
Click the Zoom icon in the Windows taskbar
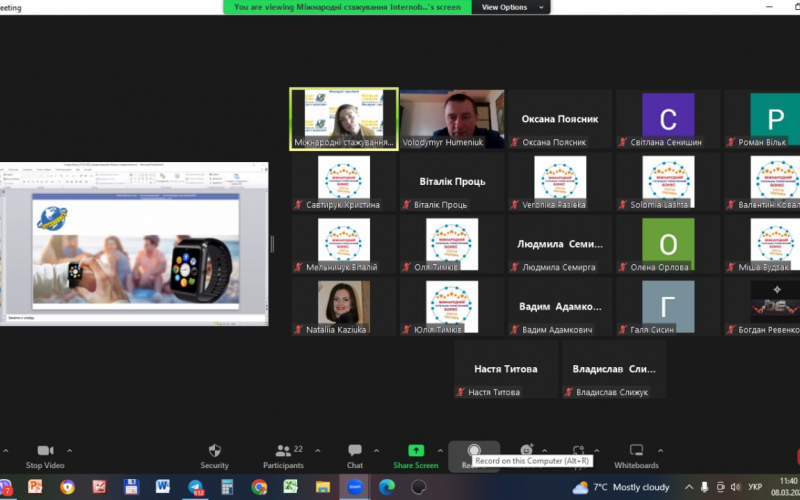click(x=355, y=487)
